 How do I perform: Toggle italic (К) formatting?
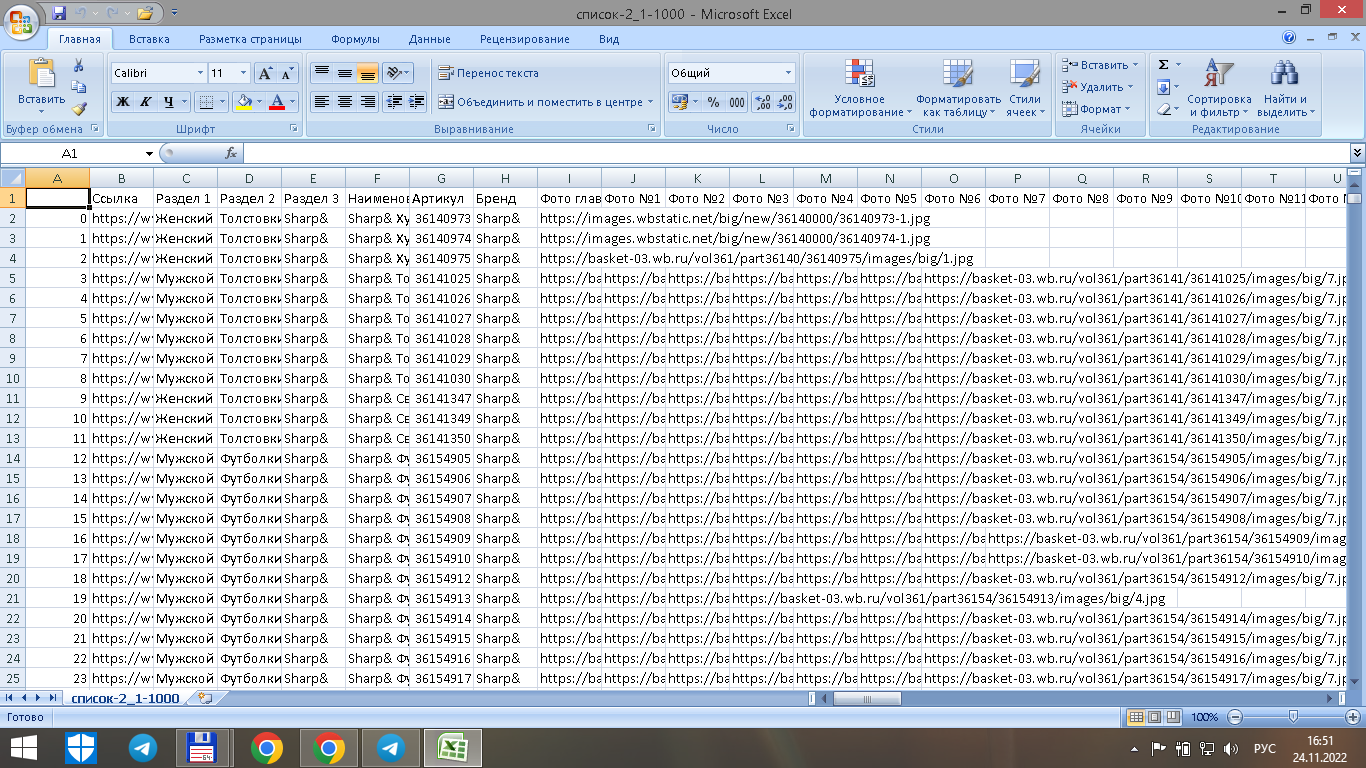(x=145, y=102)
